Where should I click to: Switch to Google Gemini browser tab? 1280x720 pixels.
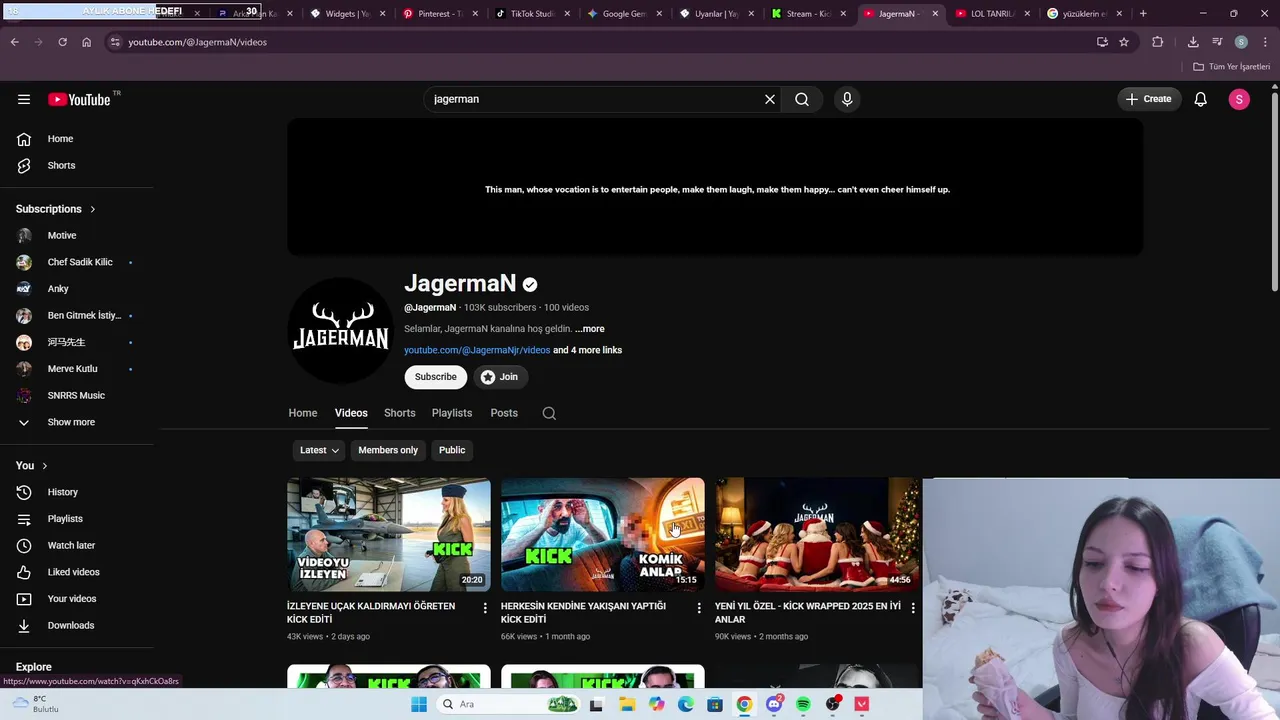coord(622,14)
